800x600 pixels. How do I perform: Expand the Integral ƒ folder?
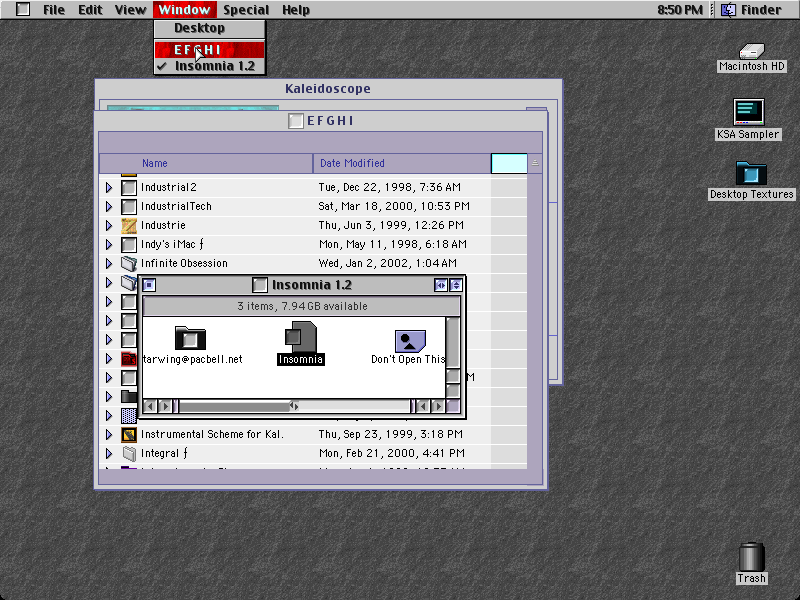pyautogui.click(x=109, y=453)
